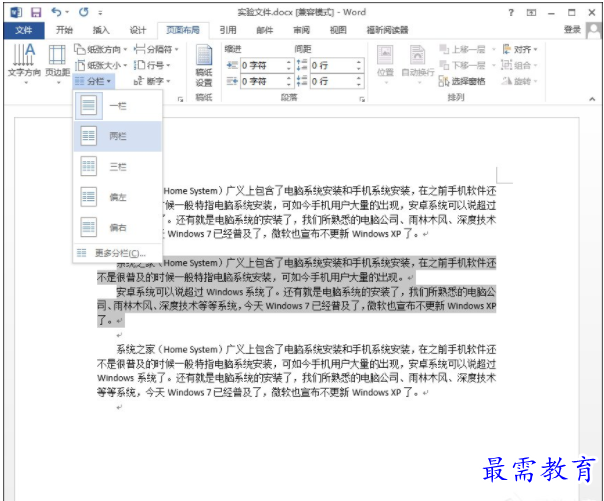This screenshot has height=501, width=604.
Task: Adjust spacing after stepper arrows
Action: pyautogui.click(x=359, y=81)
